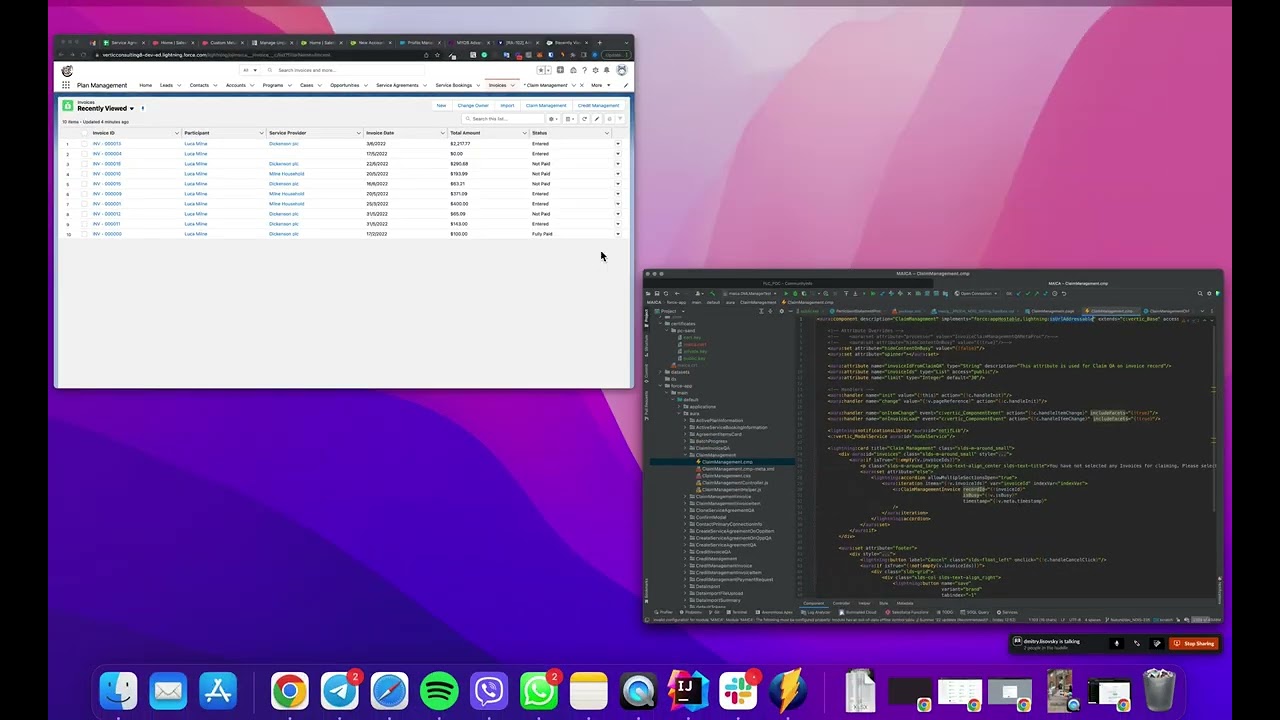Open the Invoice ID column header menu
Viewport: 1280px width, 720px height.
point(177,133)
